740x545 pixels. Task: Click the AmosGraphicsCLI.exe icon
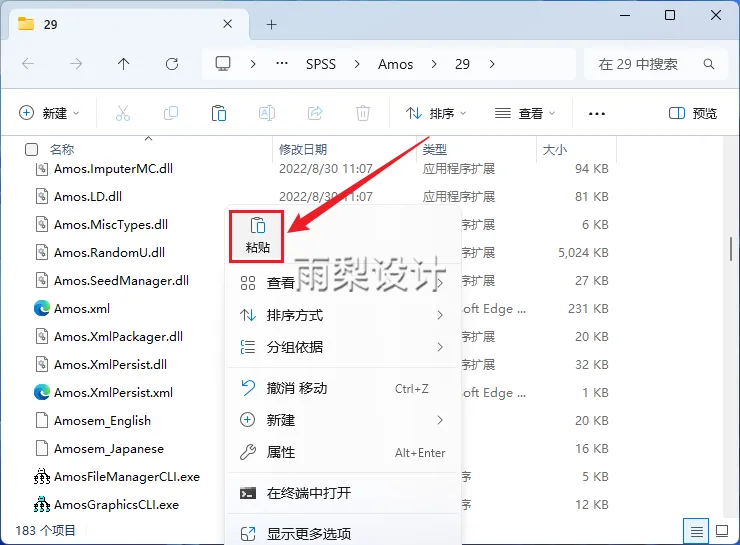[42, 504]
